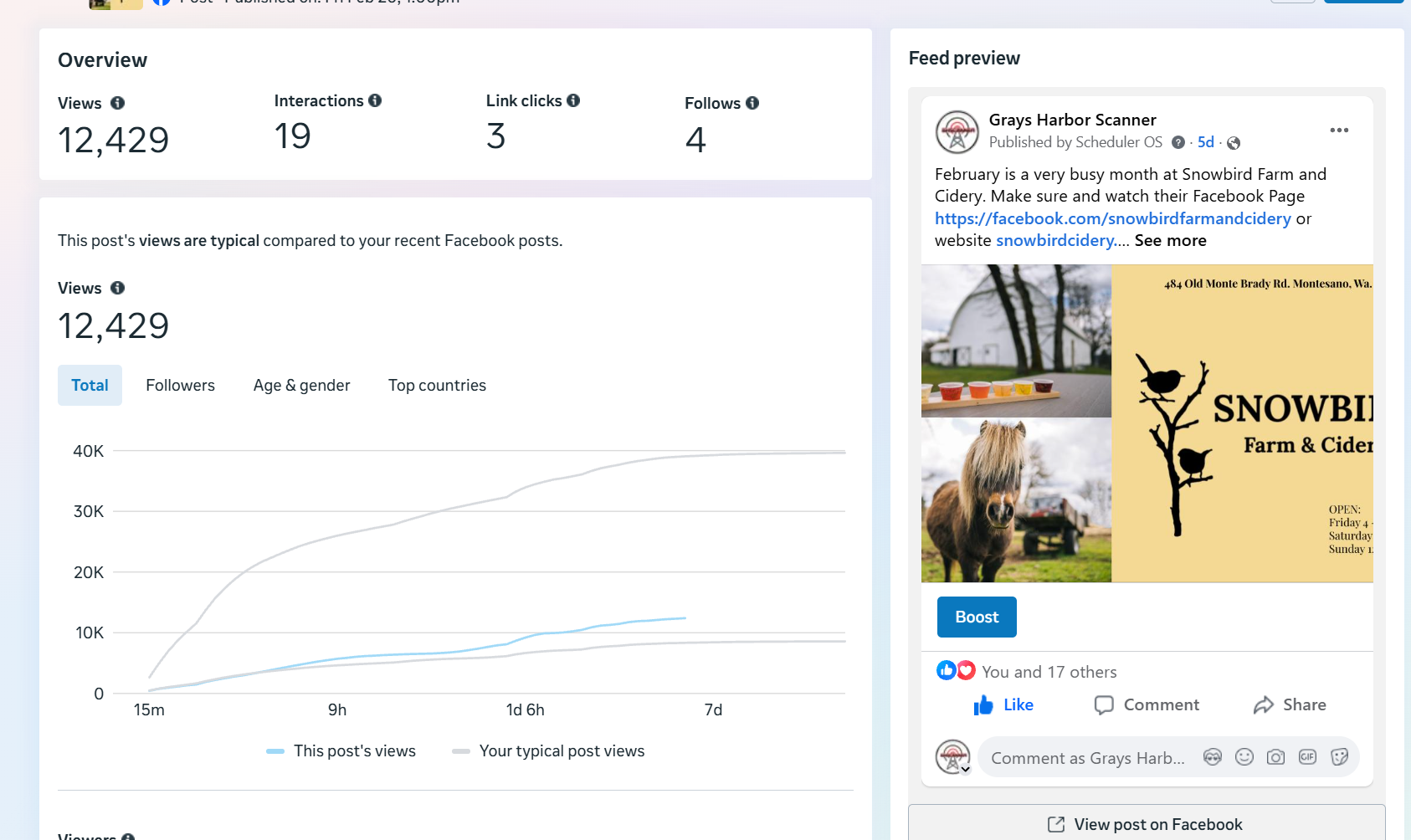This screenshot has height=840, width=1411.
Task: Click the Boost button
Action: pos(977,617)
